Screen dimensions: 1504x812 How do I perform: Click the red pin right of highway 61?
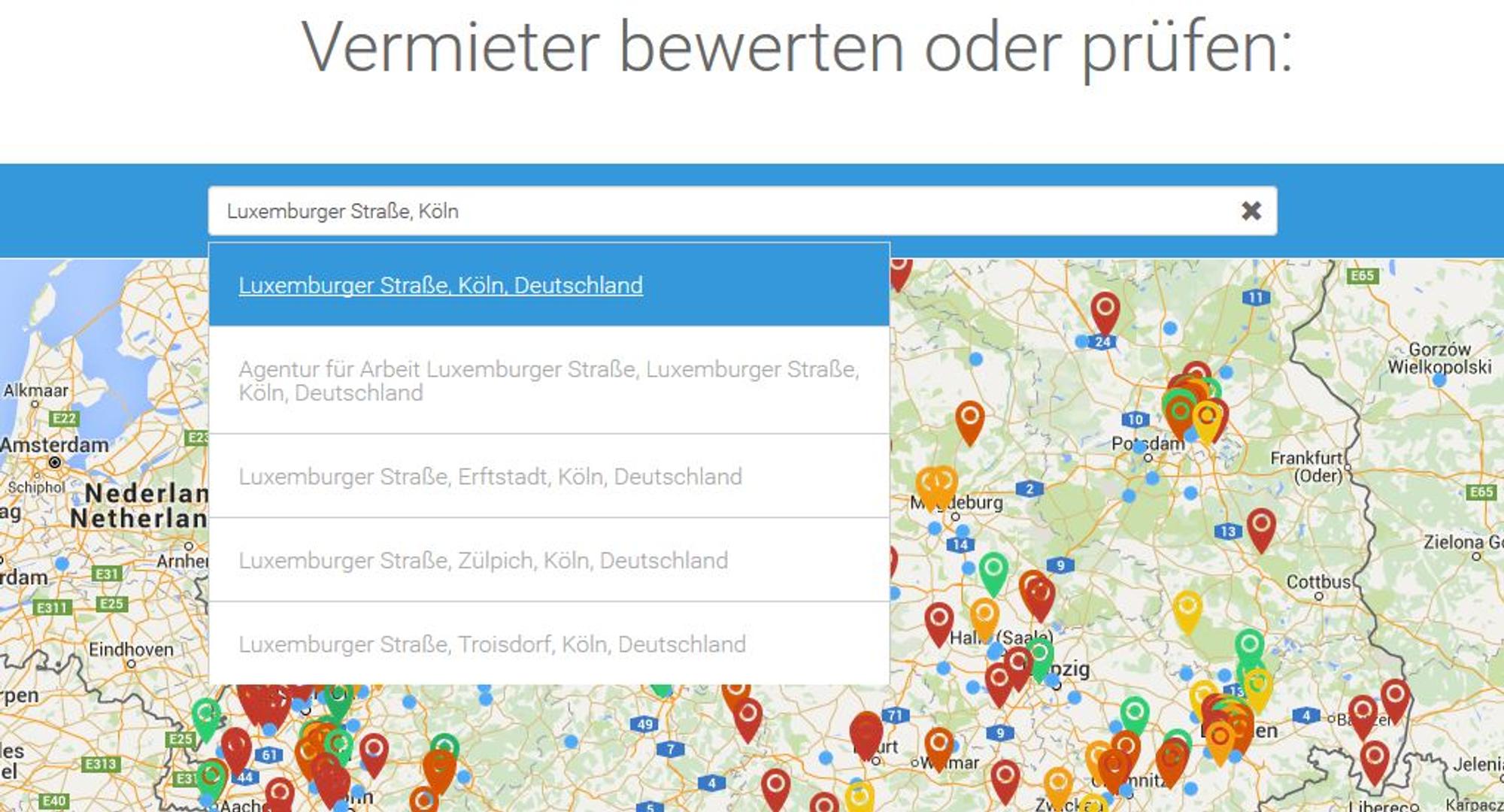pyautogui.click(x=374, y=754)
